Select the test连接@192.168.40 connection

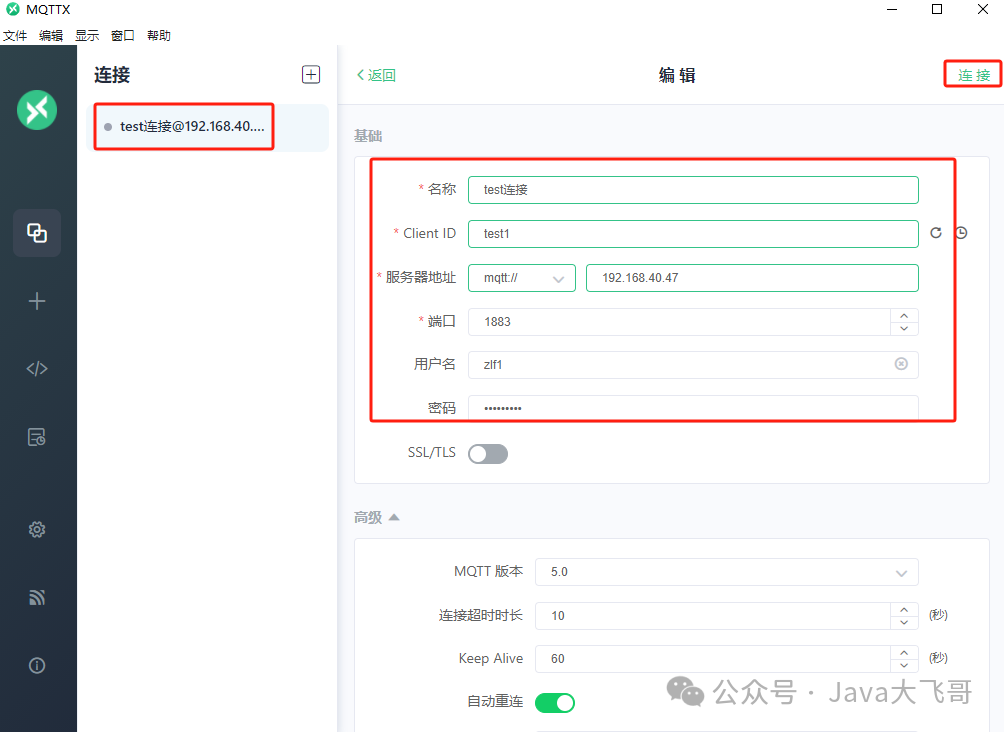pyautogui.click(x=207, y=127)
